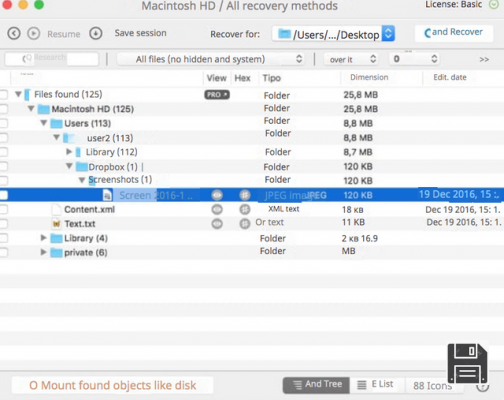Collapse the Users (113) folder
Image resolution: width=504 pixels, height=400 pixels.
(44, 123)
